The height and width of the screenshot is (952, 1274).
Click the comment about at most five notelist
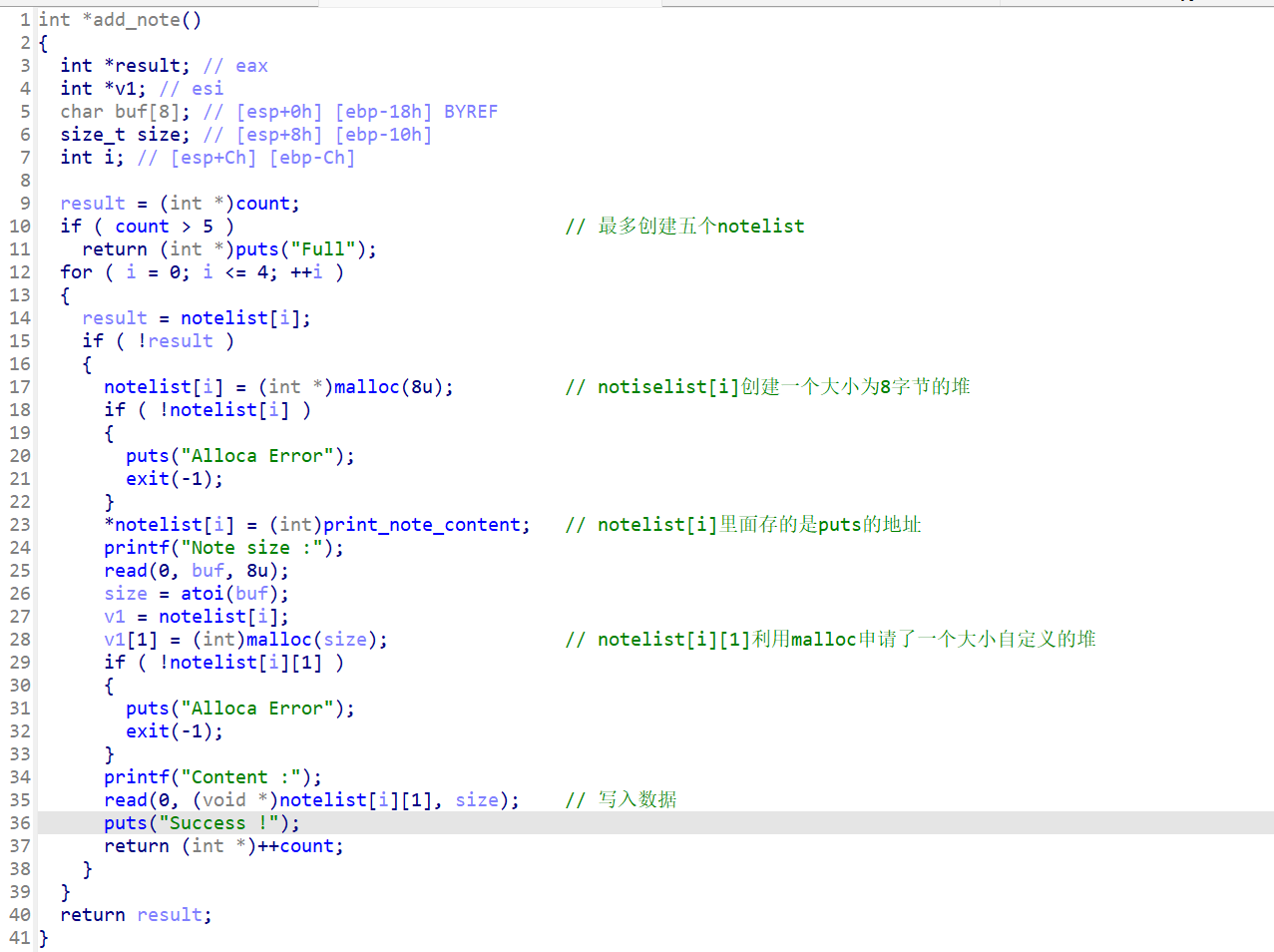pyautogui.click(x=684, y=227)
